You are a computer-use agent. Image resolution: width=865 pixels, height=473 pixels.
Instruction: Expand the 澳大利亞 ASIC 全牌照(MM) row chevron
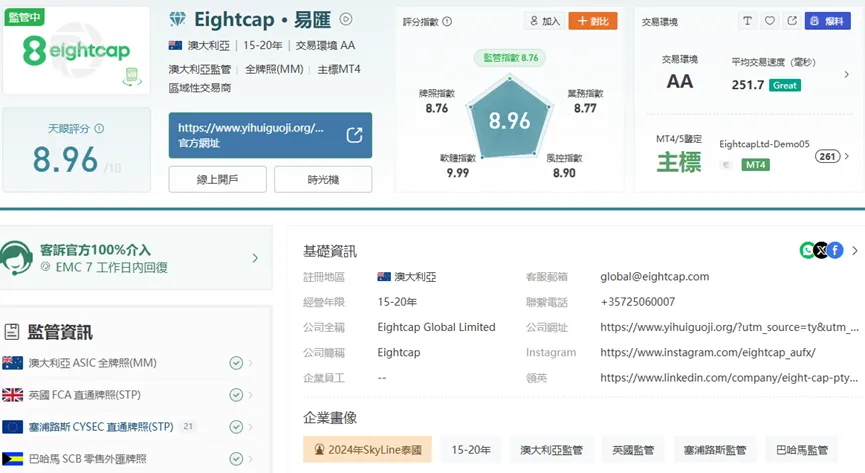pos(251,363)
